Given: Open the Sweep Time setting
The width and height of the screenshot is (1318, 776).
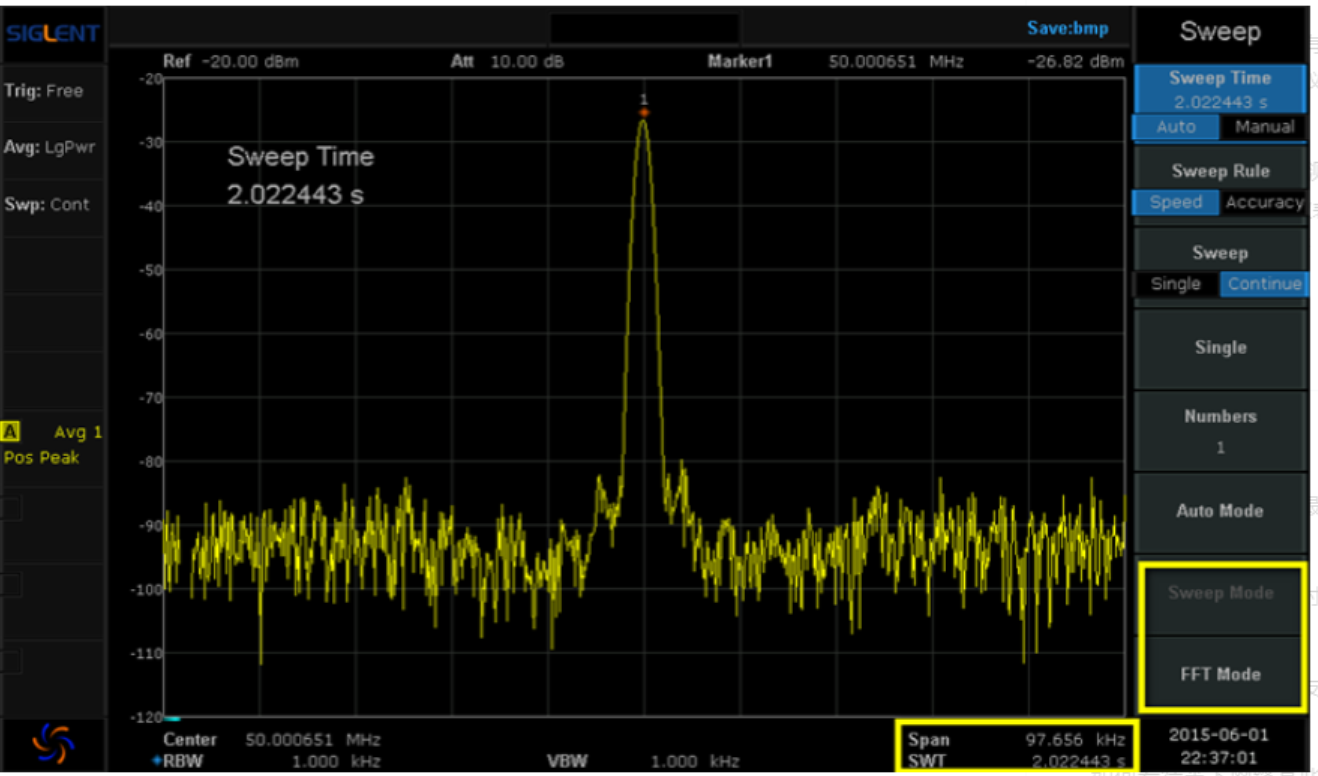Looking at the screenshot, I should [1219, 89].
